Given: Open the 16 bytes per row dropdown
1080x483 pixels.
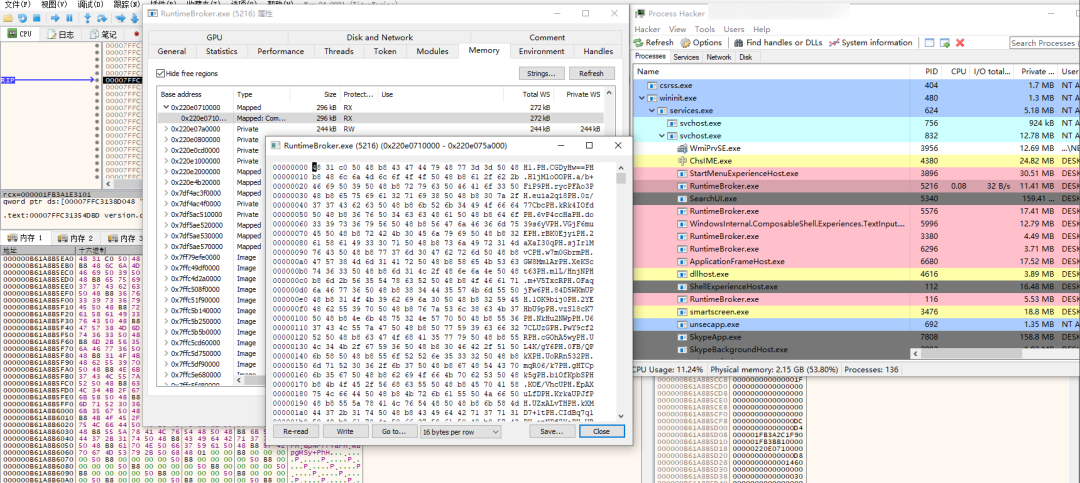Looking at the screenshot, I should pyautogui.click(x=461, y=431).
